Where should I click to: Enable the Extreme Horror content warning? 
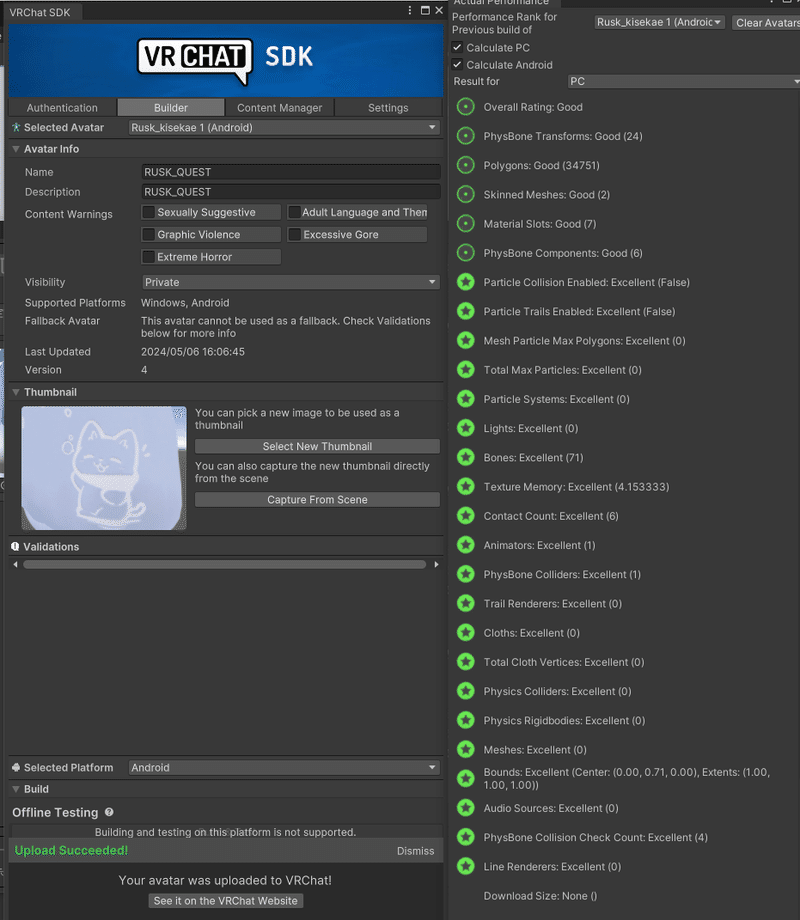[149, 256]
